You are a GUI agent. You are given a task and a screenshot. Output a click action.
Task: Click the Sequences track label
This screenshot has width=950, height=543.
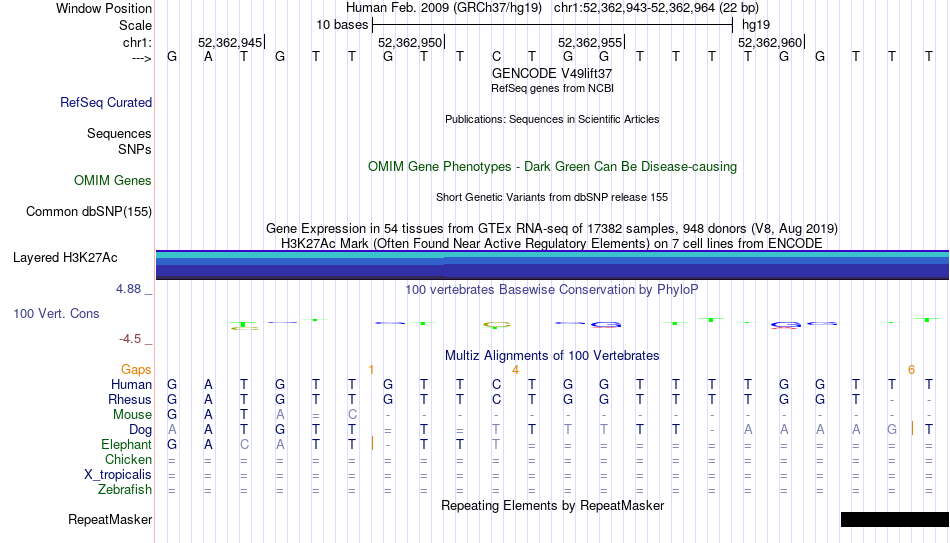click(119, 133)
